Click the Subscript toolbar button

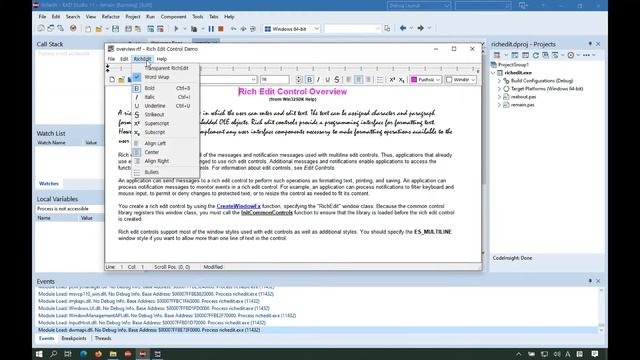pyautogui.click(x=402, y=80)
